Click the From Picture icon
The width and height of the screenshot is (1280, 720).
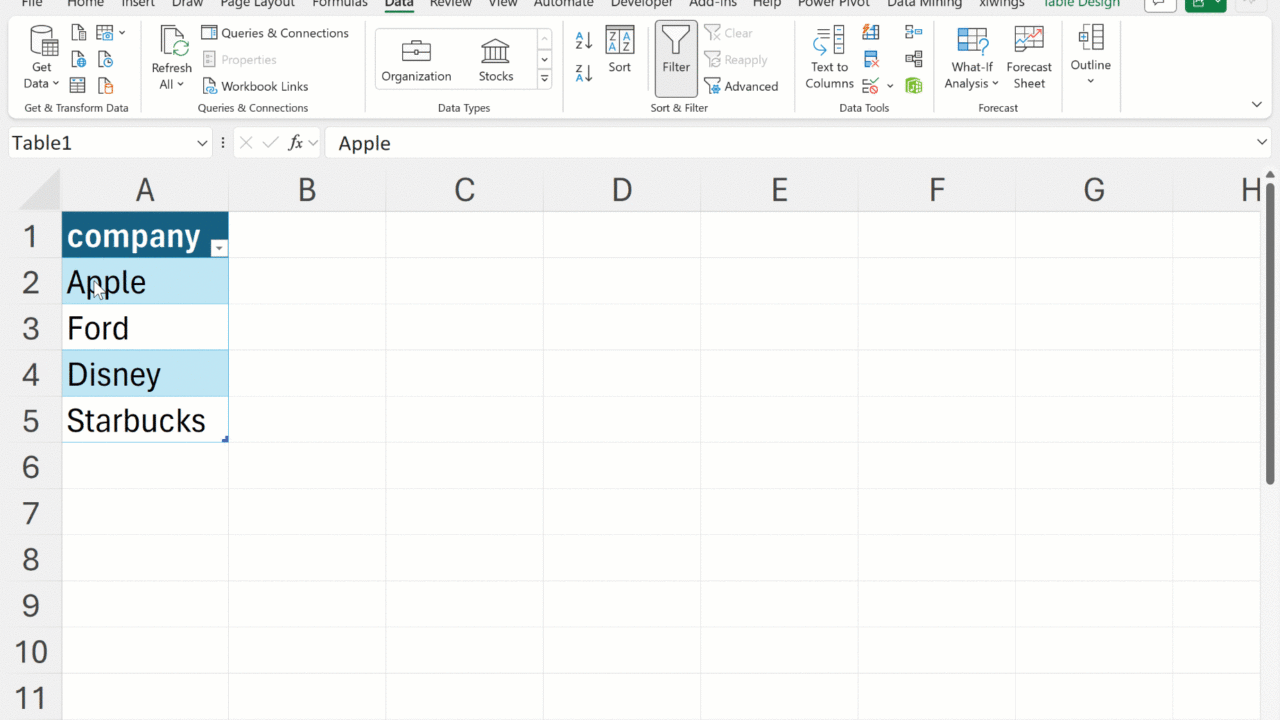pos(105,34)
